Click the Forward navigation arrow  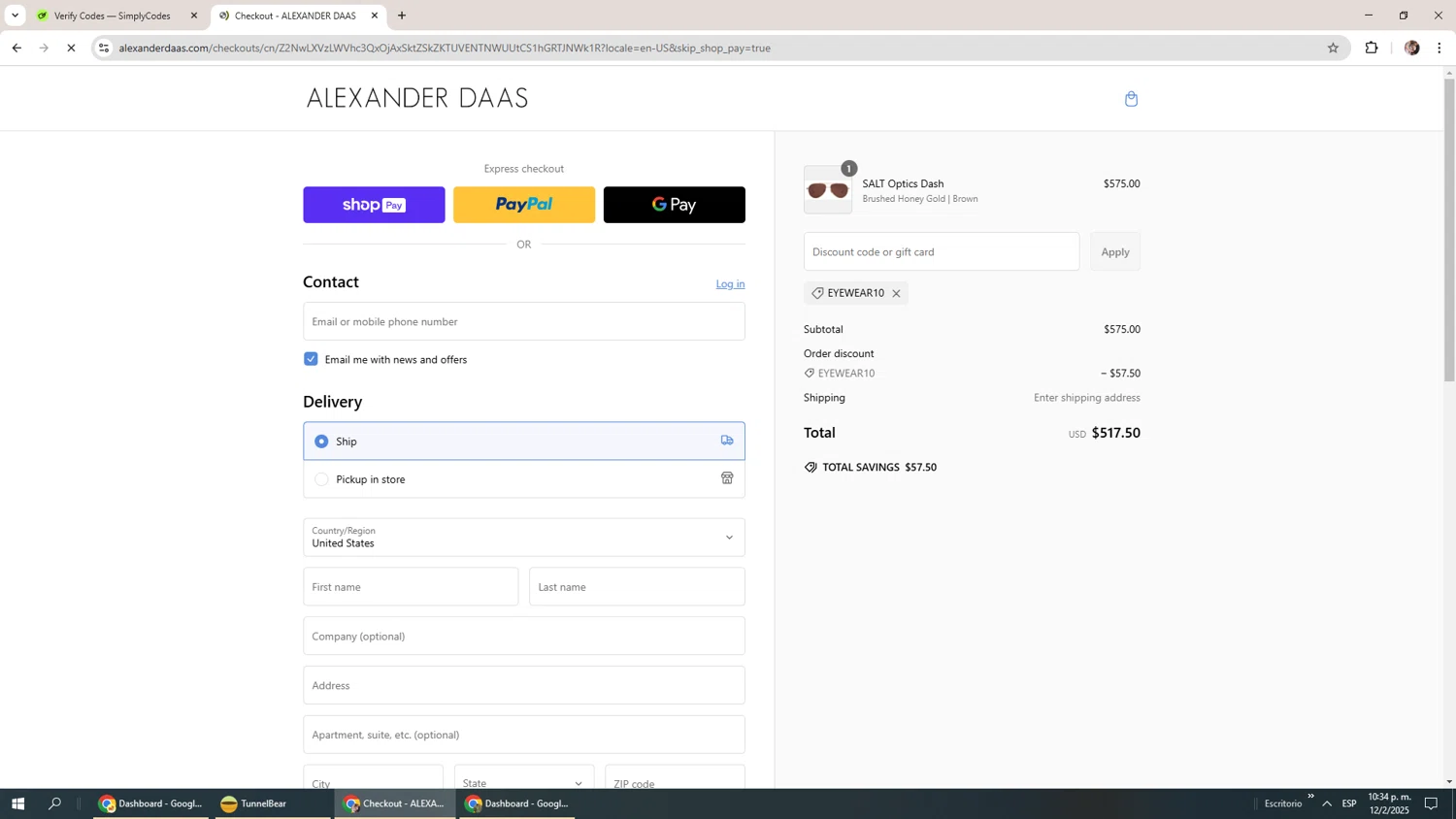pos(44,48)
